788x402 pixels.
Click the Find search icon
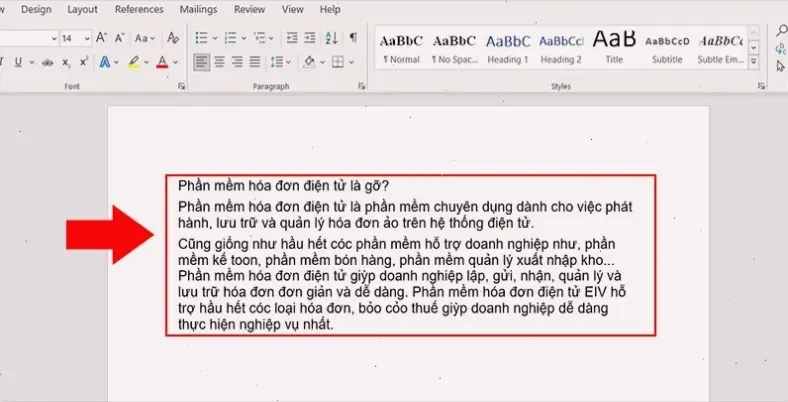click(781, 31)
